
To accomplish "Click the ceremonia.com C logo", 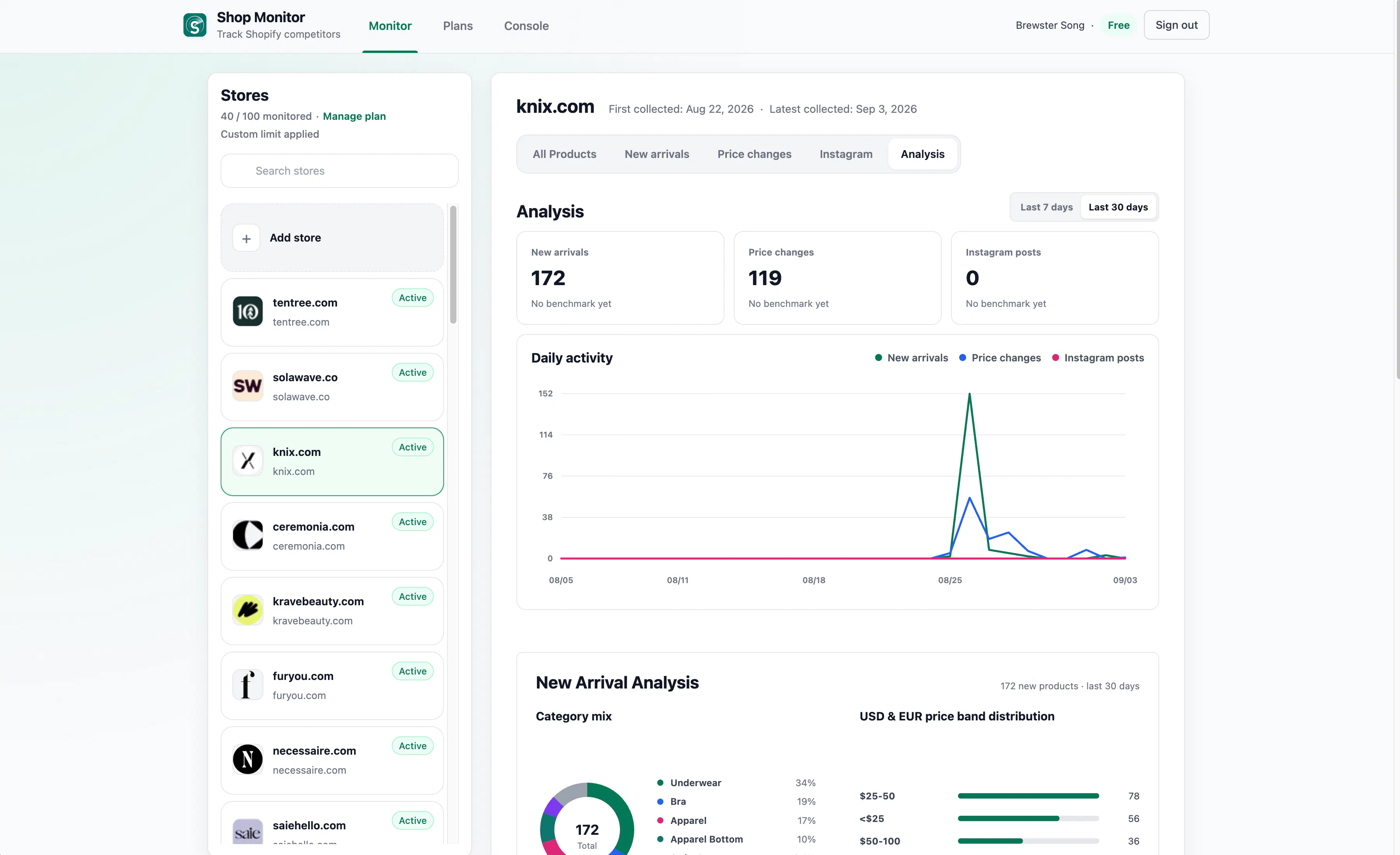I will [x=248, y=535].
